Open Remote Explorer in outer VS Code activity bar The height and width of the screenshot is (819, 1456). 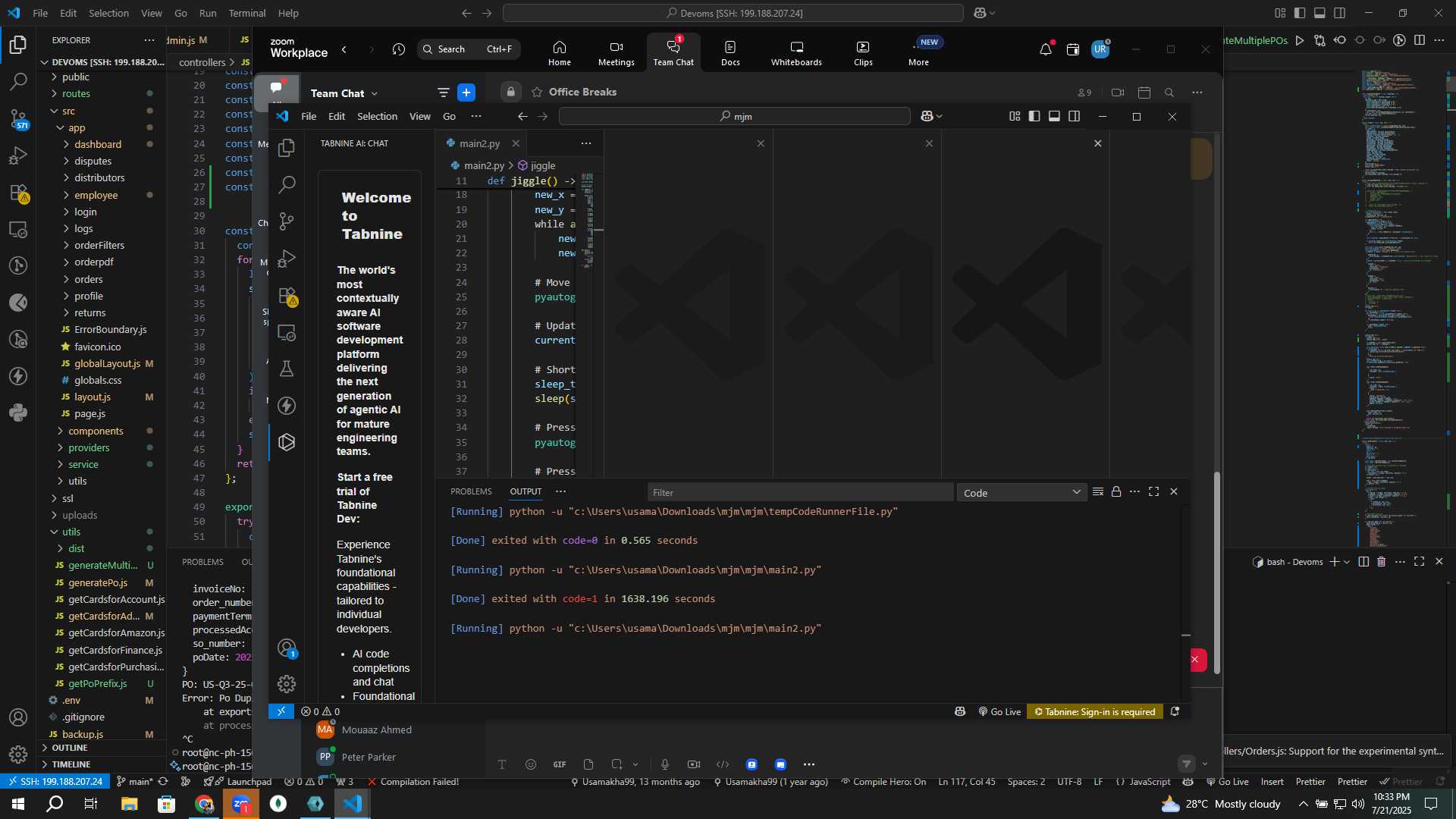pyautogui.click(x=18, y=229)
